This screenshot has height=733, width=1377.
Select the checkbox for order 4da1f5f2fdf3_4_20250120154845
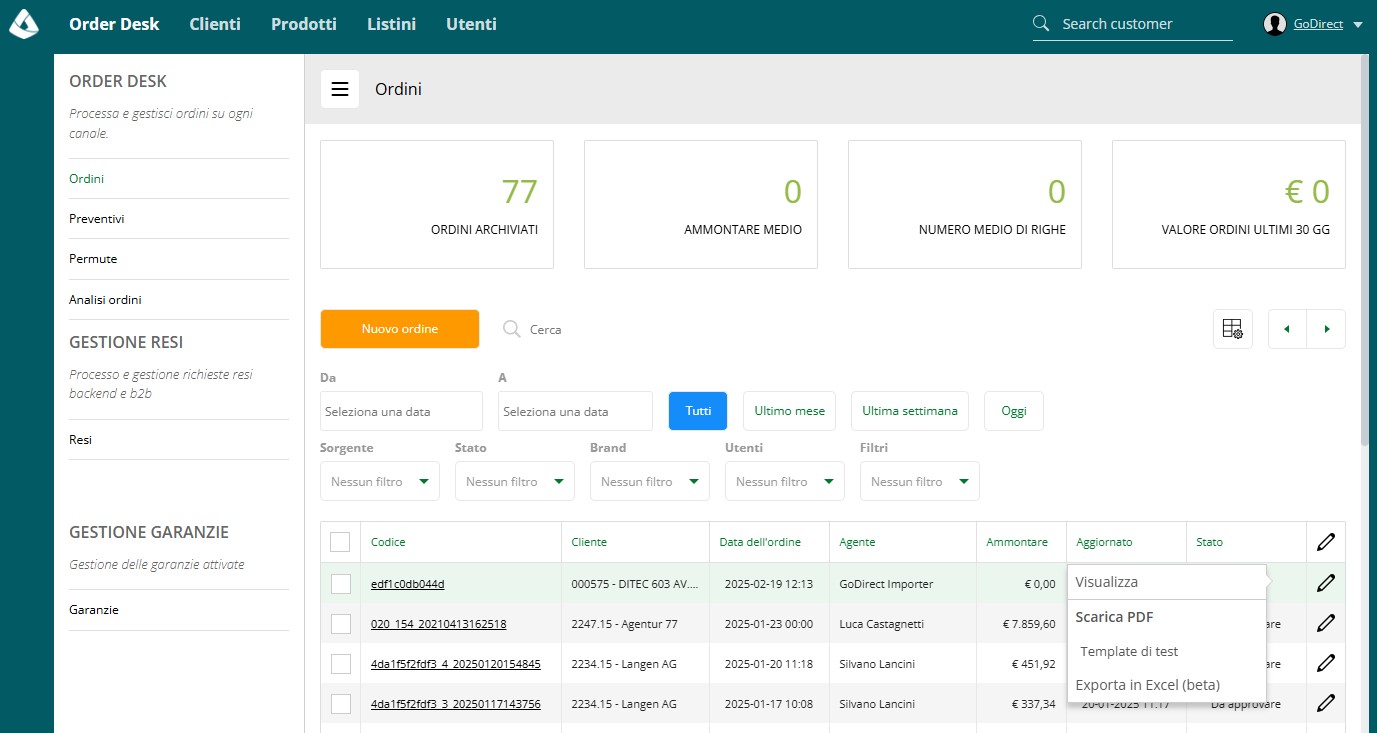coord(340,663)
